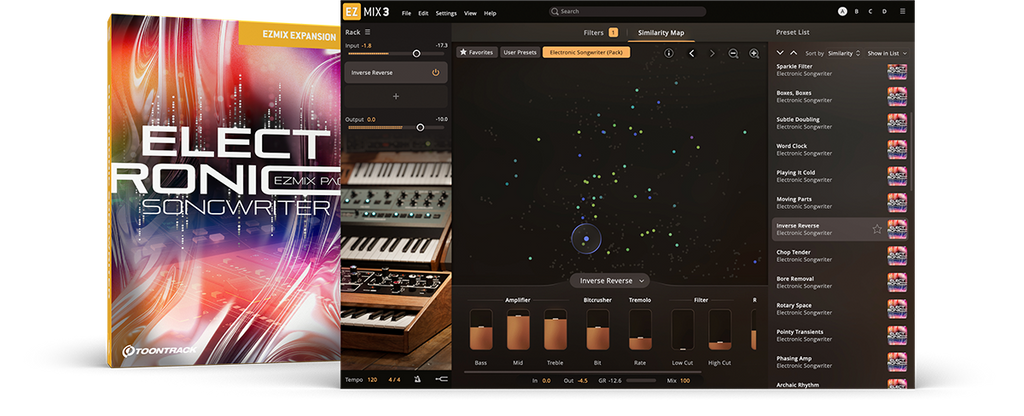The image size is (1024, 416).
Task: Click the EZ Mix 3 logo
Action: [366, 12]
